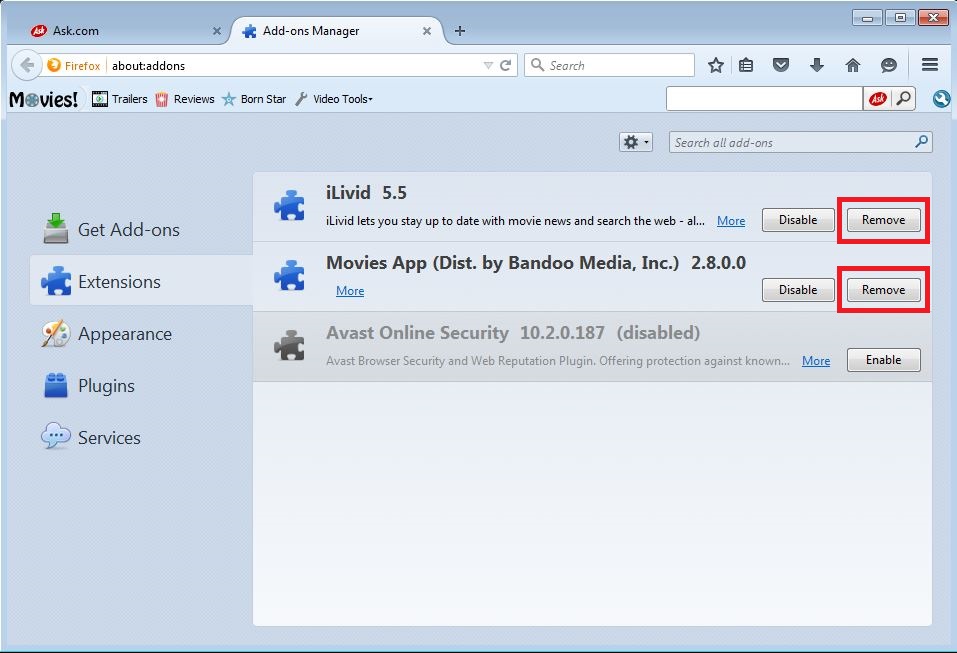The width and height of the screenshot is (957, 653).
Task: Open the URL history dropdown arrow
Action: 488,65
